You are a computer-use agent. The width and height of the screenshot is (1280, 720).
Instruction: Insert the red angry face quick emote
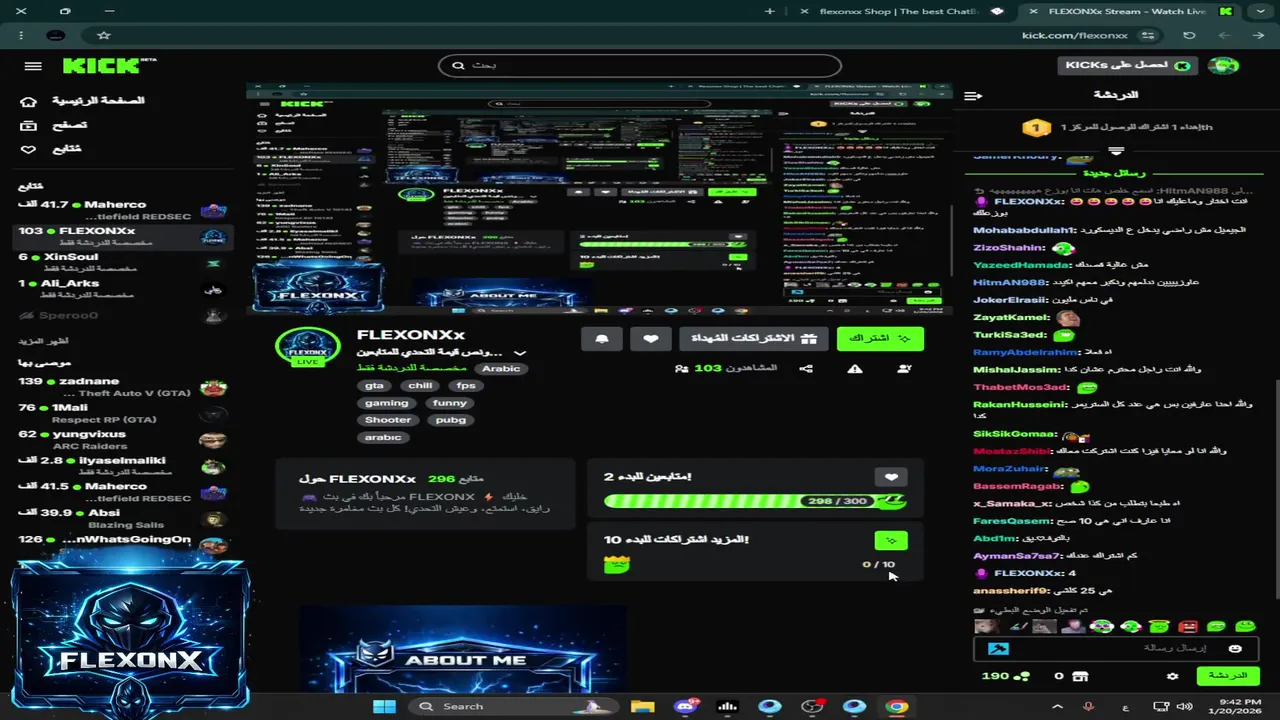[x=1188, y=626]
